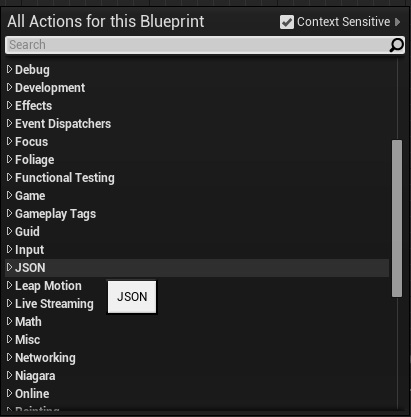The image size is (411, 417).
Task: Open the Live Streaming category
Action: pos(54,304)
